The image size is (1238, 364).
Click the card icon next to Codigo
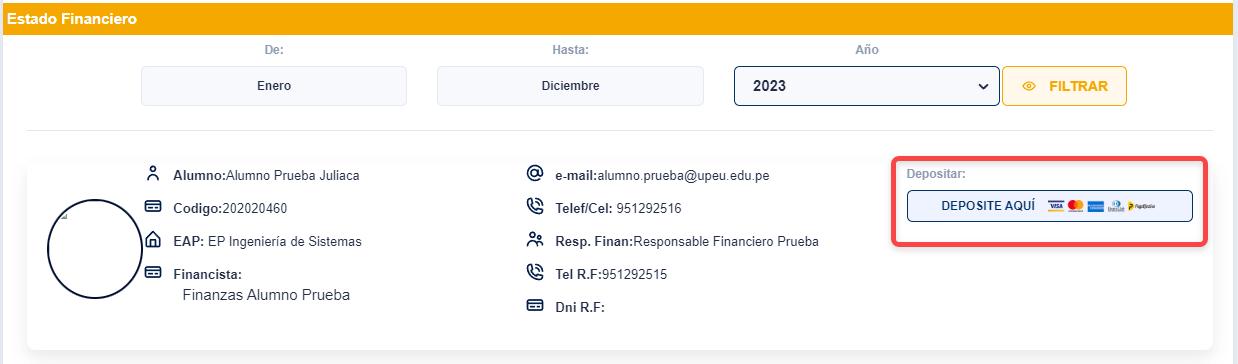(x=153, y=207)
